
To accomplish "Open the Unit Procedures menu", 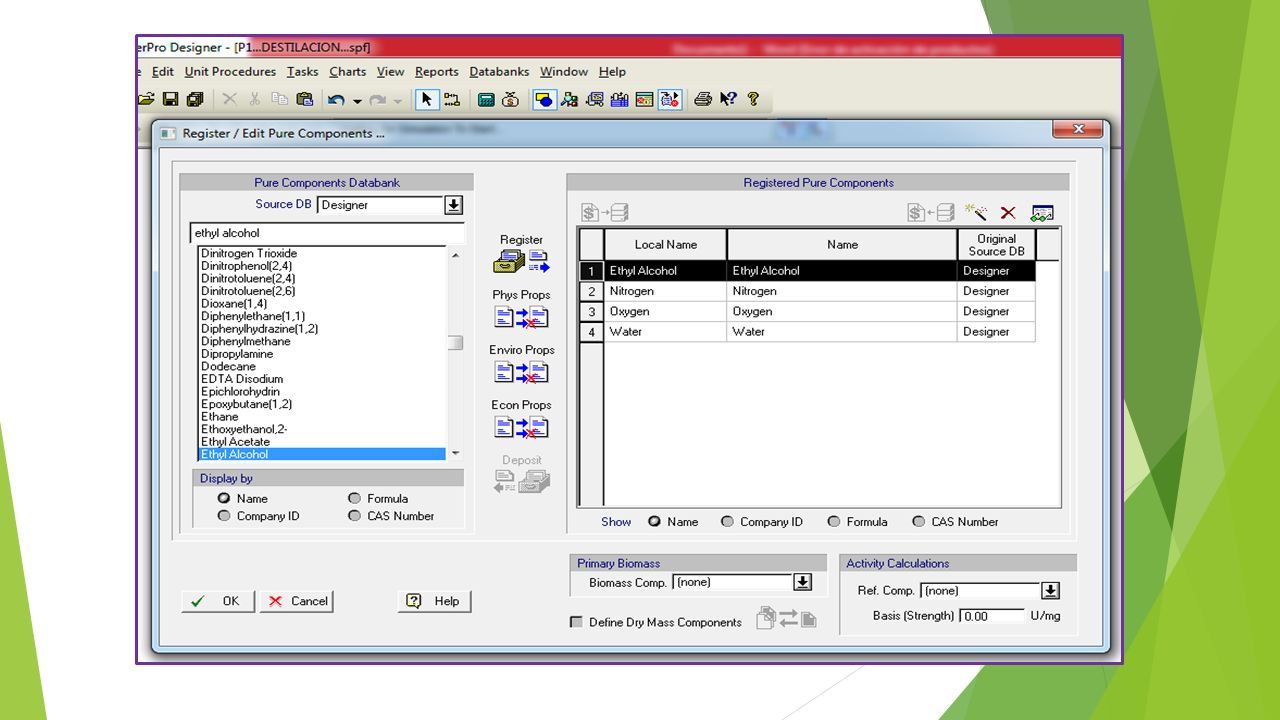I will pyautogui.click(x=230, y=71).
